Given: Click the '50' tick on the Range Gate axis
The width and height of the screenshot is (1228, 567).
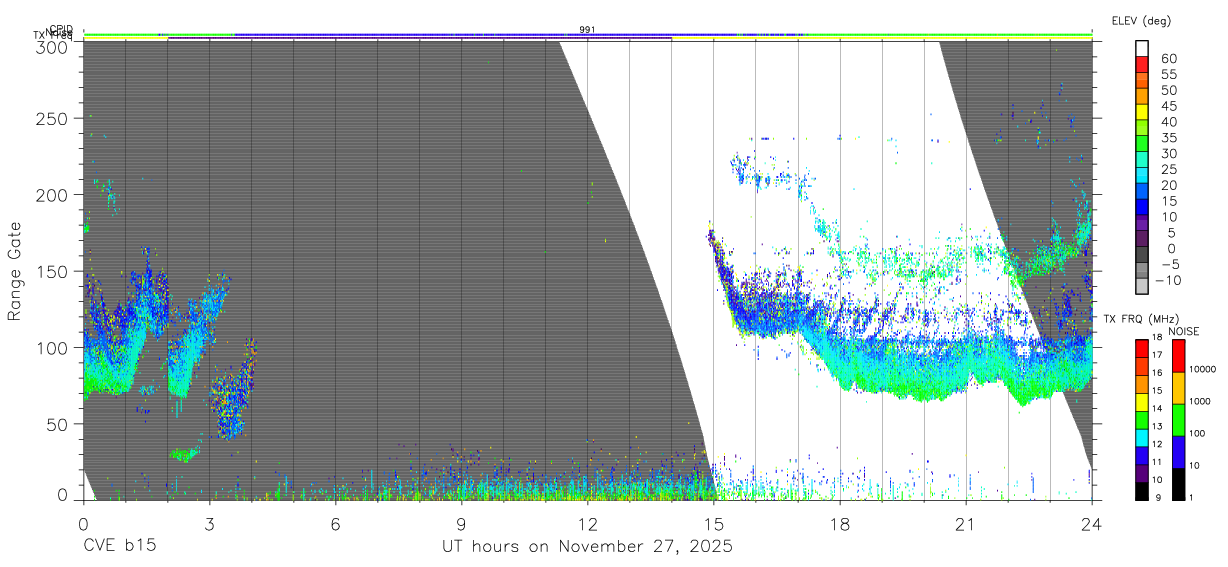Looking at the screenshot, I should tap(57, 423).
